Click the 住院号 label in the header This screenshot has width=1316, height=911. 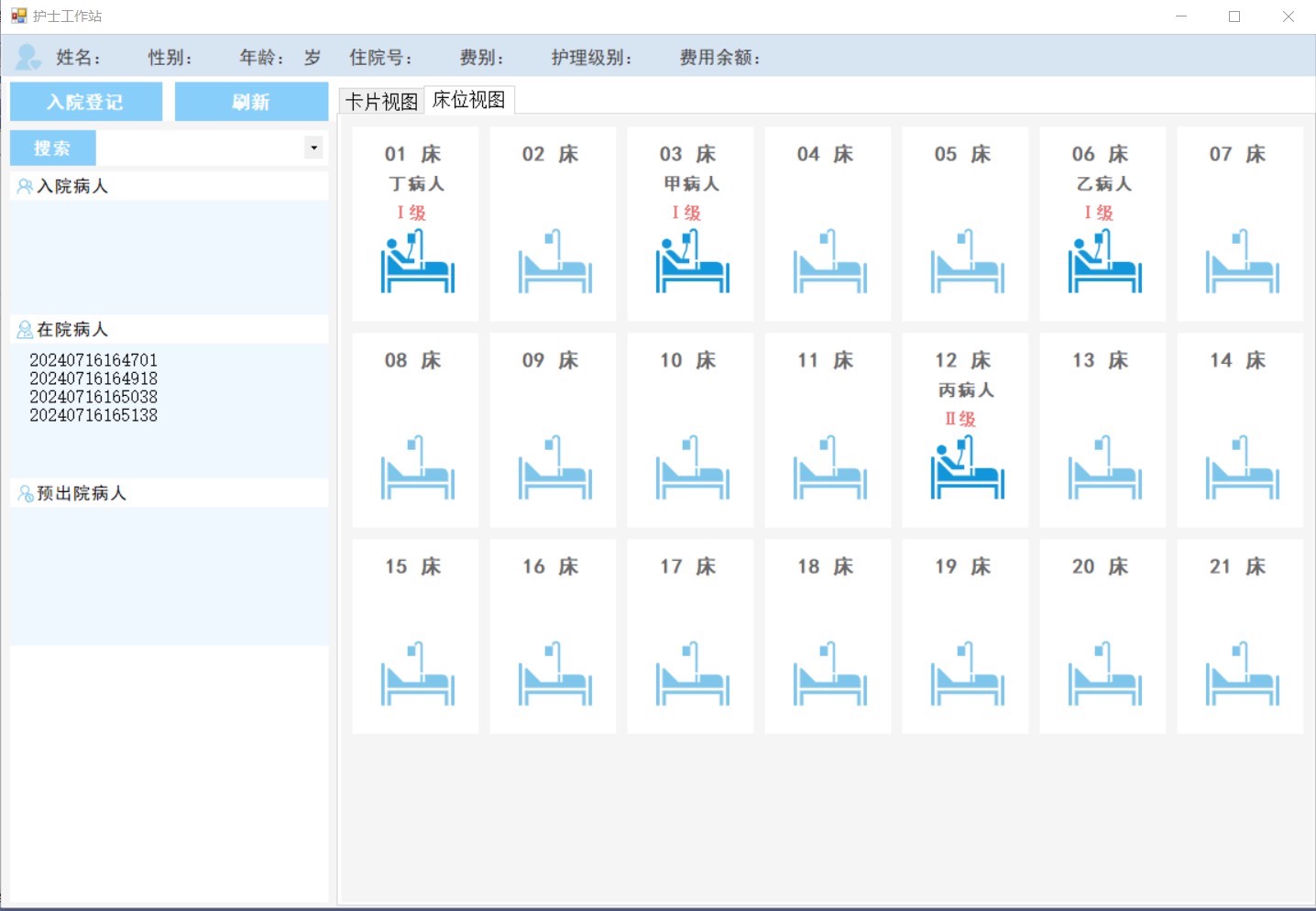[380, 58]
